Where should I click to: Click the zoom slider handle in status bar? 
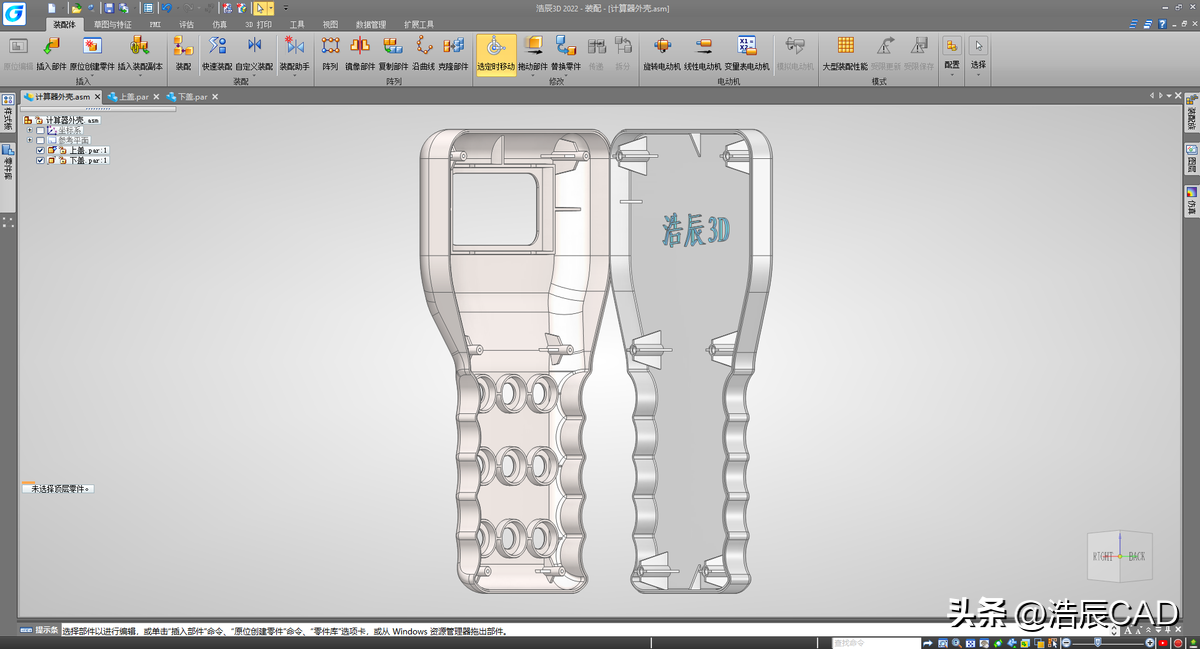point(1098,642)
